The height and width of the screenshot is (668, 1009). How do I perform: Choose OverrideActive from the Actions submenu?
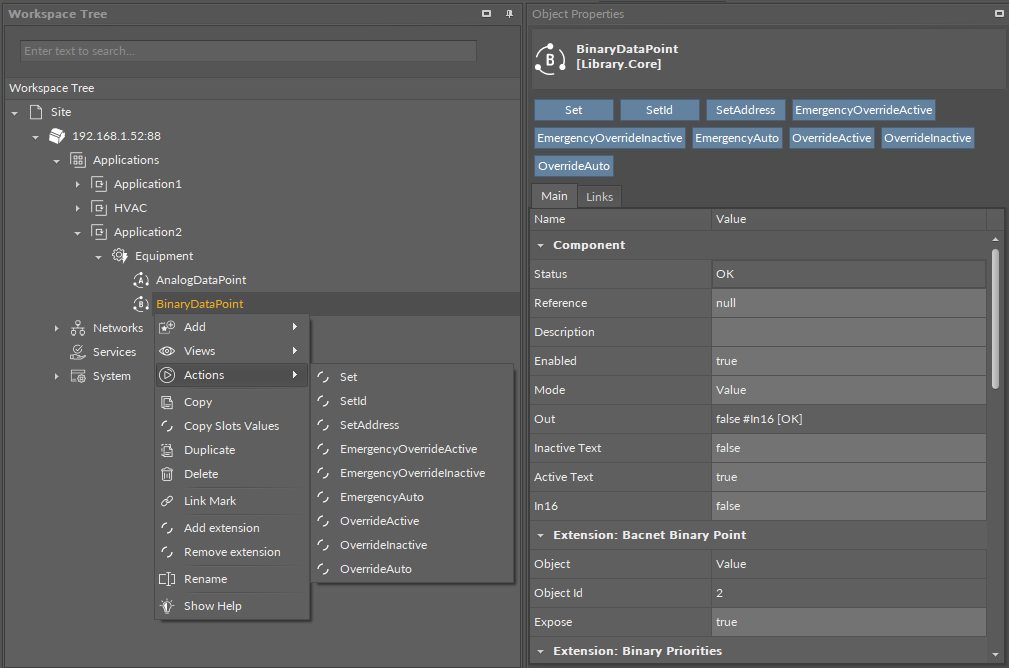pyautogui.click(x=379, y=521)
